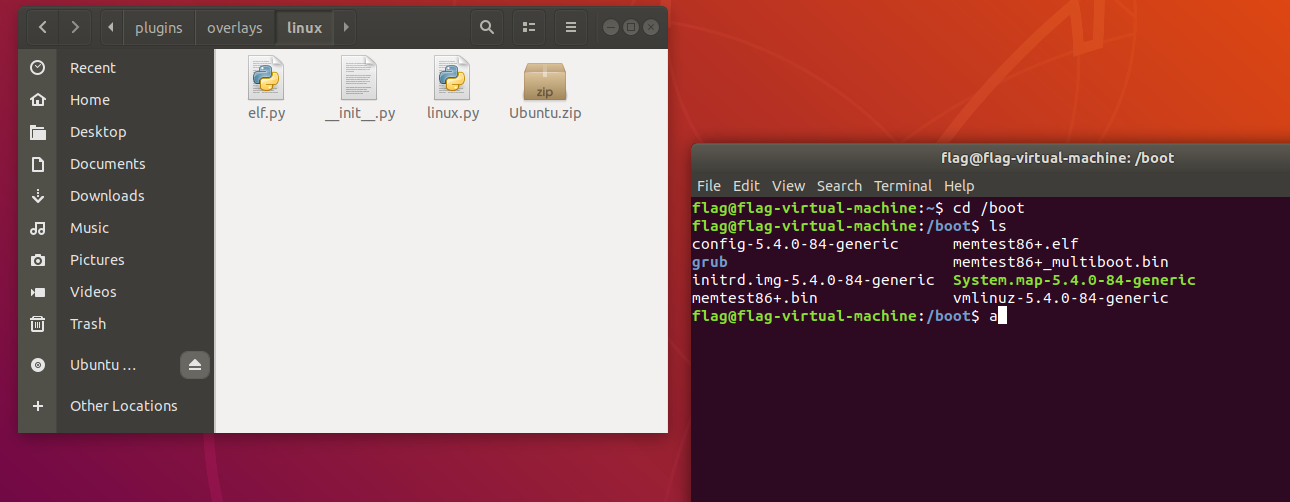The width and height of the screenshot is (1290, 502).
Task: Open the terminal View menu
Action: 789,186
